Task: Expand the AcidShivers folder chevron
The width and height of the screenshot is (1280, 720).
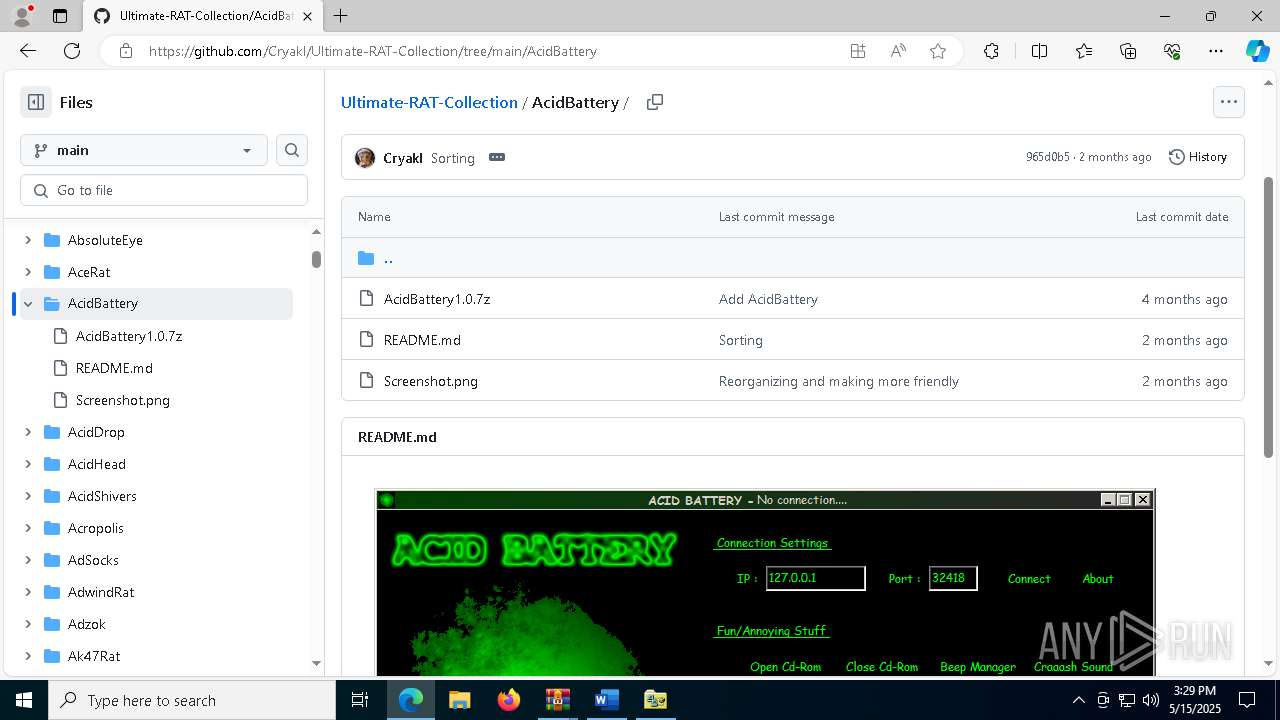Action: click(28, 496)
